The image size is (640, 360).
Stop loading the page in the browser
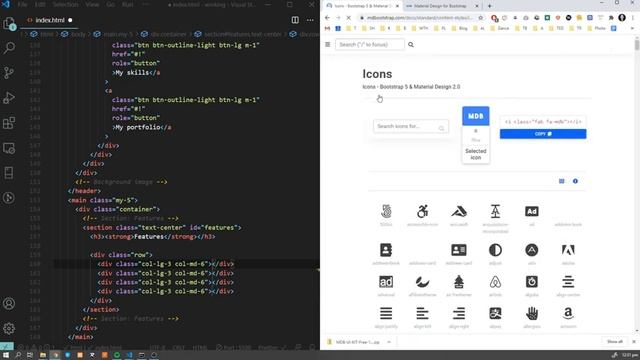click(x=349, y=18)
